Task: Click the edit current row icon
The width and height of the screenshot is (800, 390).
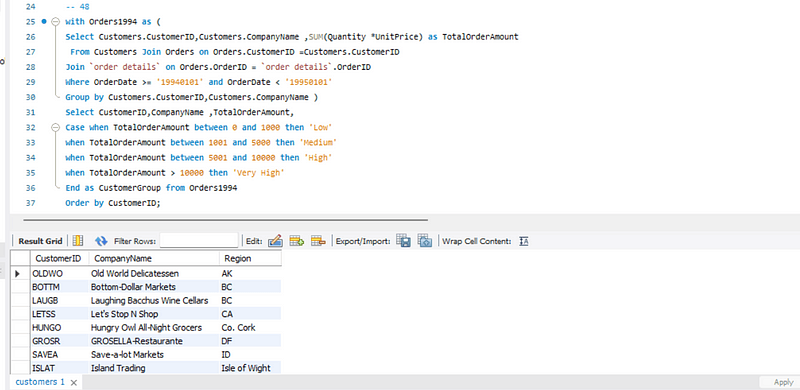Action: [275, 241]
